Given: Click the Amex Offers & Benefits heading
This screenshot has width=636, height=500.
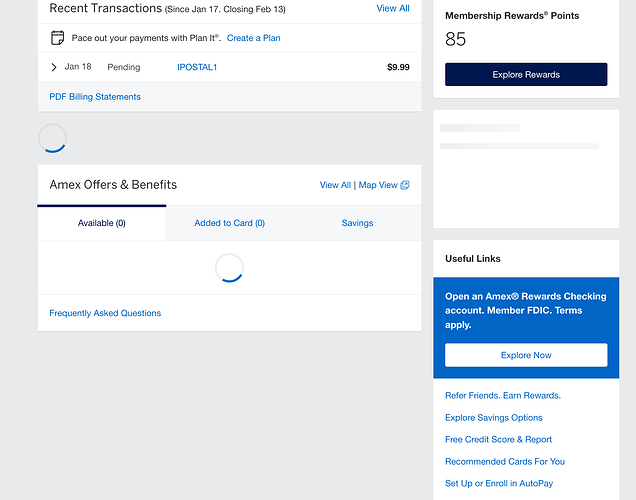Looking at the screenshot, I should click(113, 185).
